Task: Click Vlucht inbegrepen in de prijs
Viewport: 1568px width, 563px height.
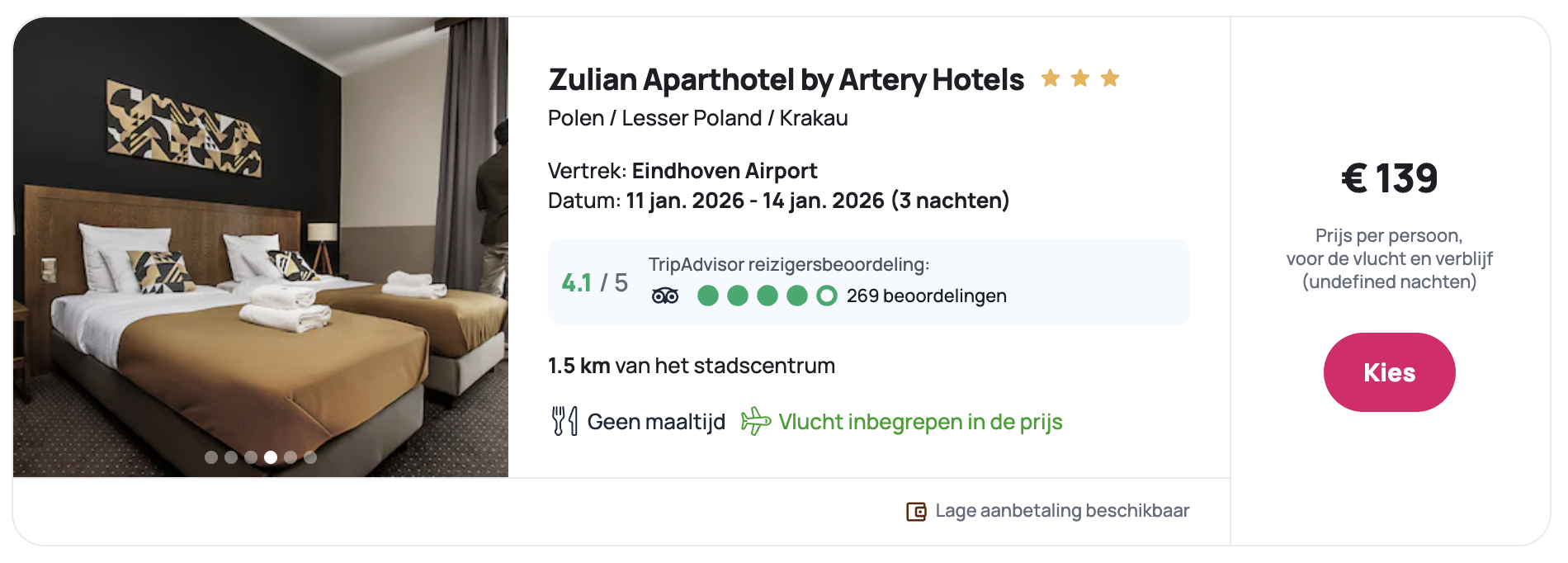Action: 920,422
